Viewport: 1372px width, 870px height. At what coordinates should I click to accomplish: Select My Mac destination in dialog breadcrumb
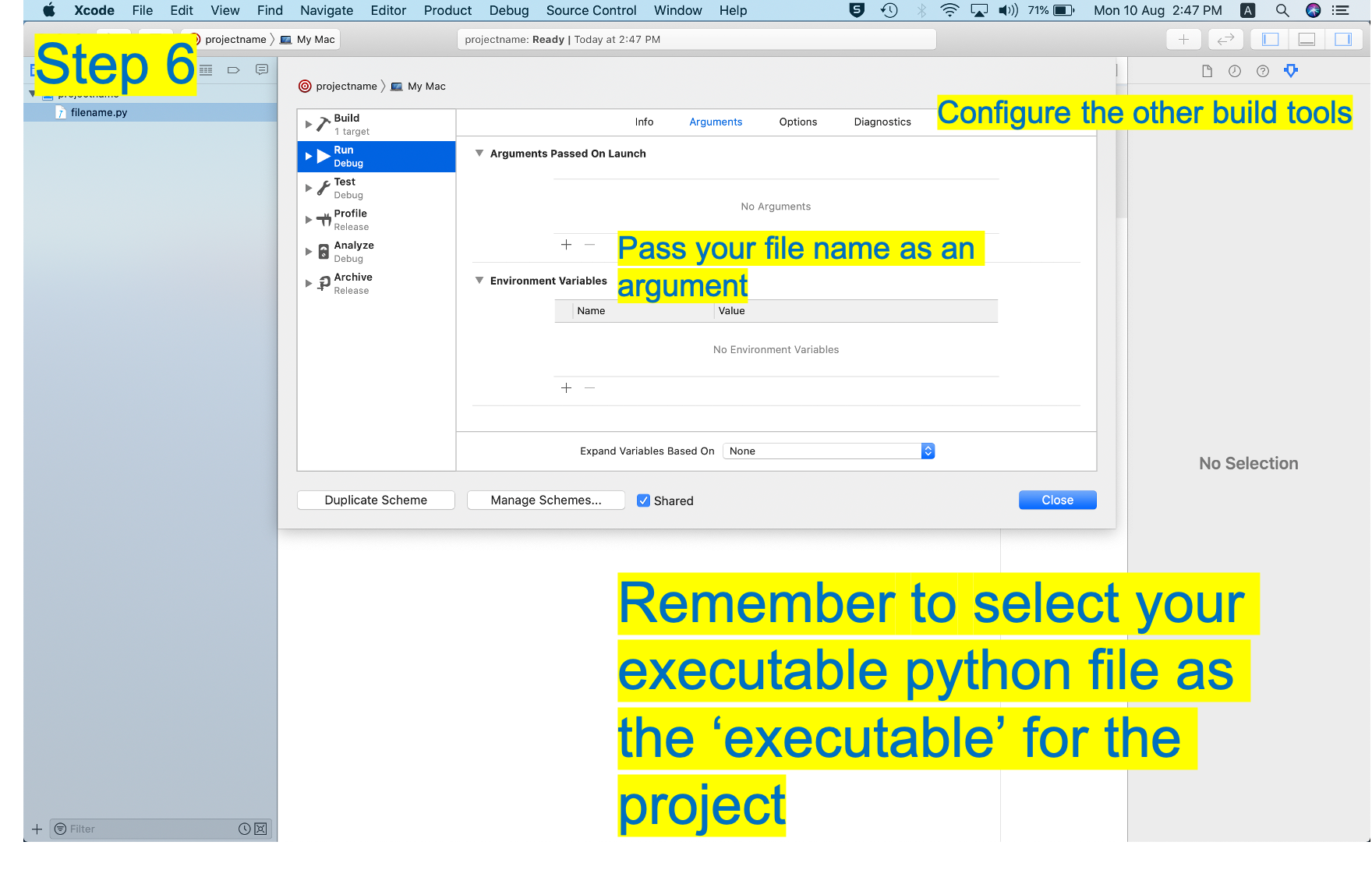(419, 87)
